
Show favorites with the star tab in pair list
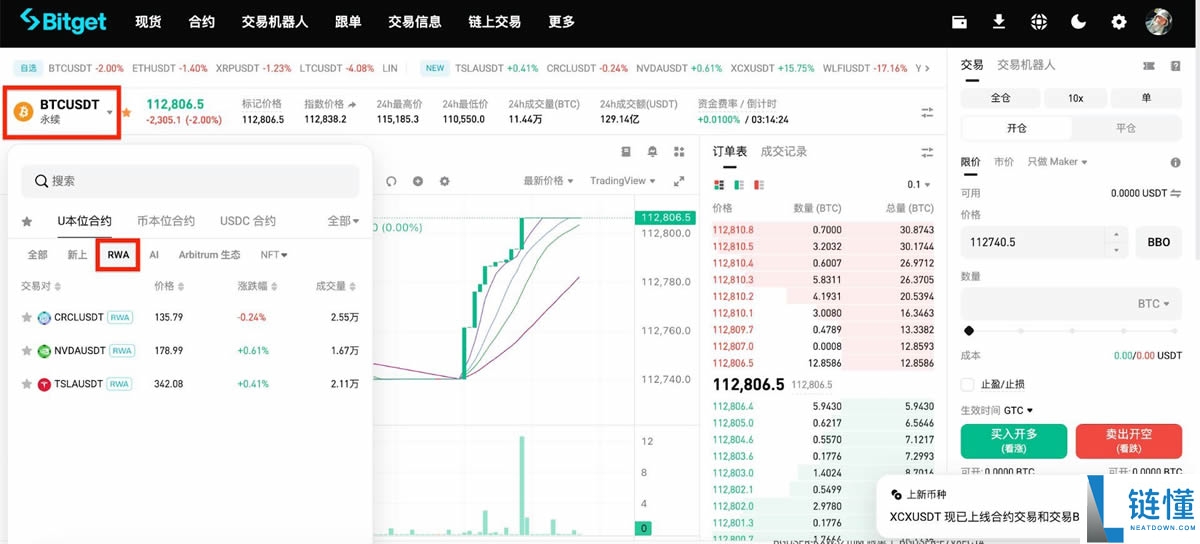click(x=27, y=221)
